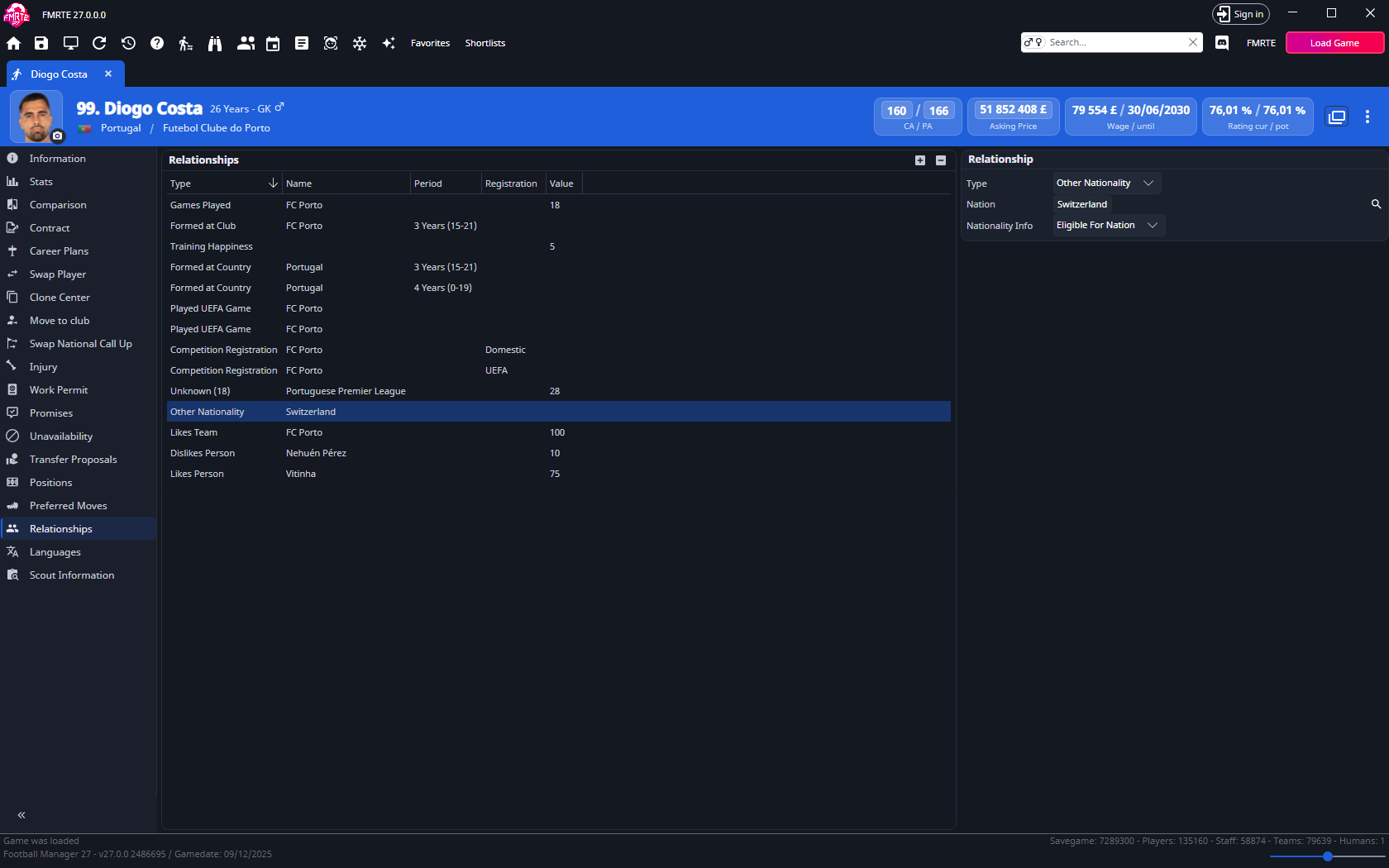Open the binoculars scouting icon
This screenshot has height=868, width=1389.
pyautogui.click(x=215, y=43)
